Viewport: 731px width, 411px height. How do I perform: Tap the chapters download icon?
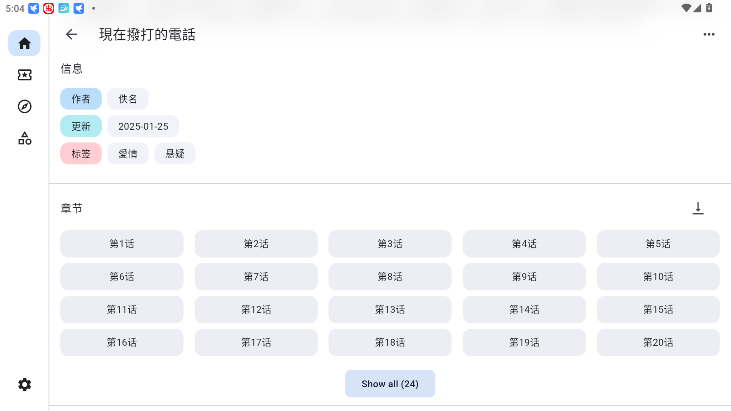click(x=698, y=208)
